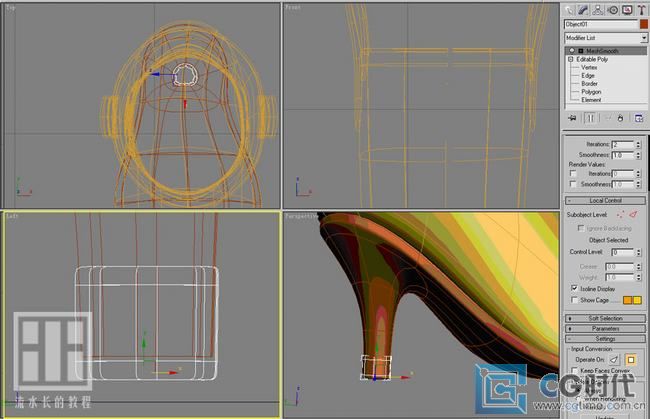Enable Show Cage checkbox

574,300
